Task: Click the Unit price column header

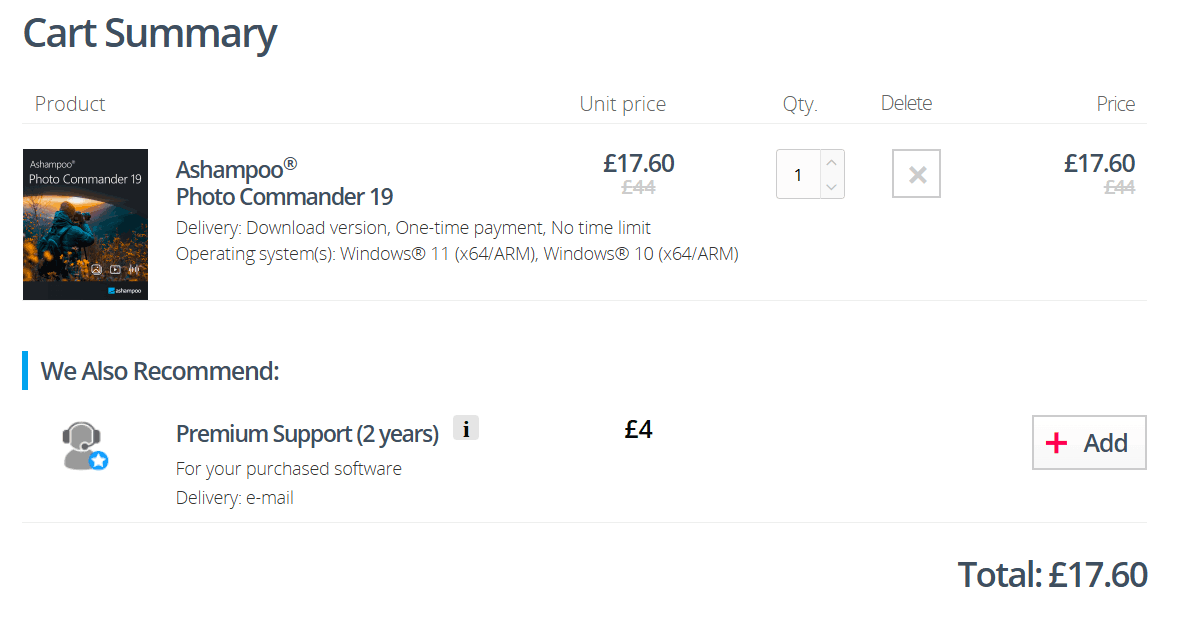Action: pyautogui.click(x=622, y=104)
